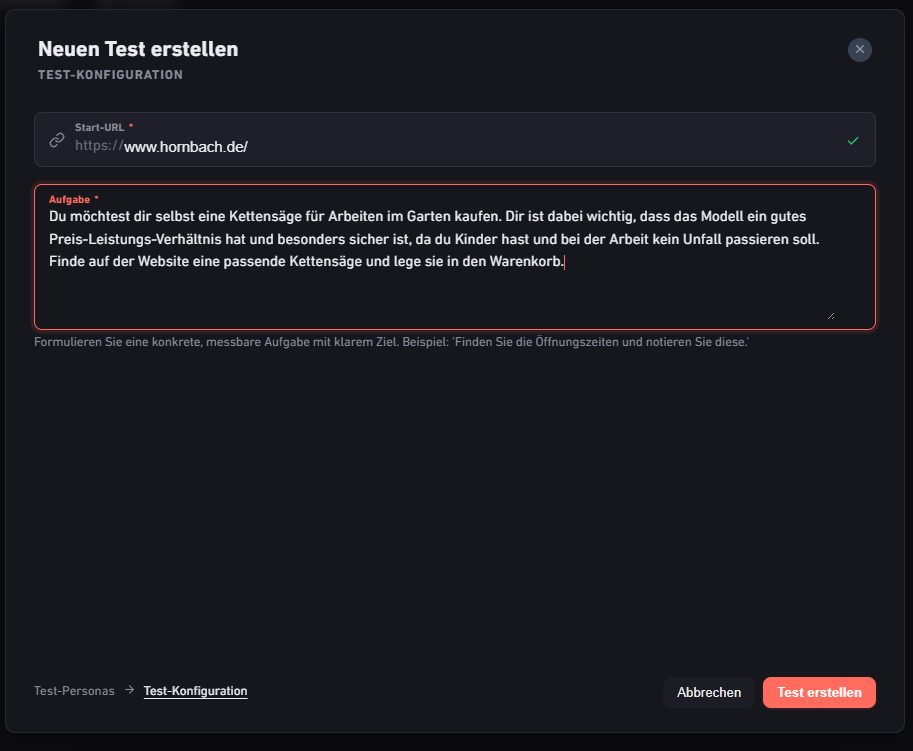Click the TEST-KONFIGURATION subtitle
The image size is (913, 751).
[110, 75]
